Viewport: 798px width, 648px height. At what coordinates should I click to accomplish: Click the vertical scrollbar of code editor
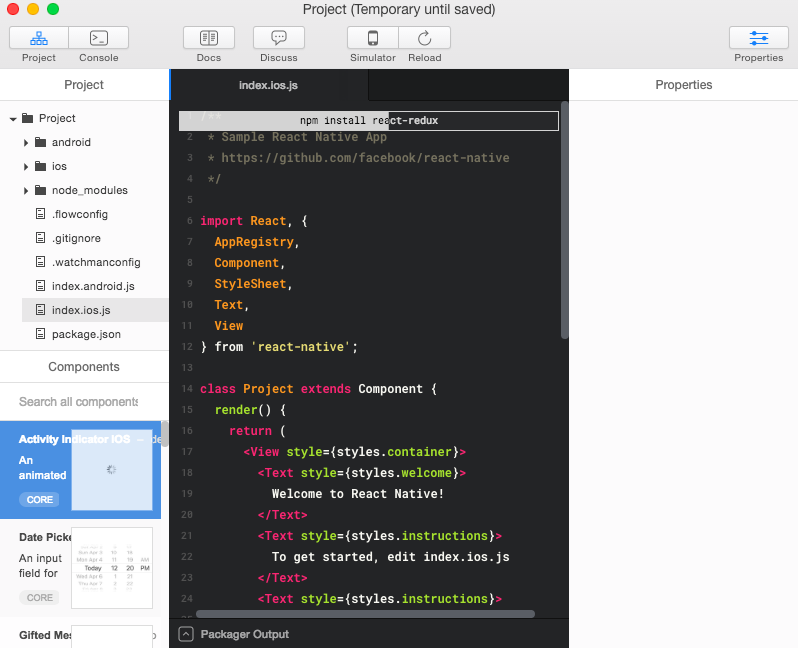click(564, 220)
